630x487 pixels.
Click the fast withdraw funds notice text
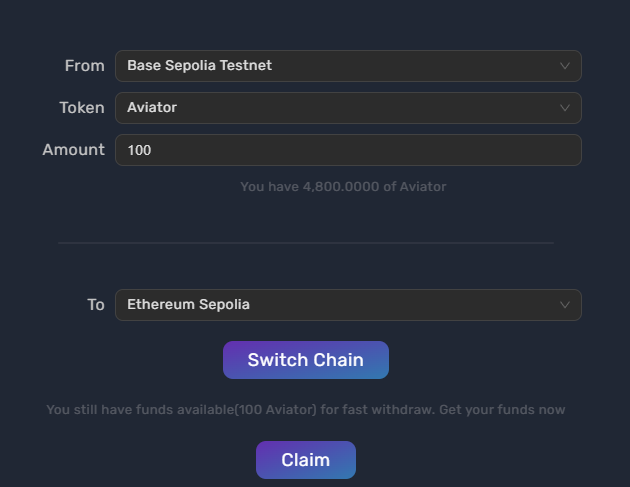pyautogui.click(x=305, y=410)
